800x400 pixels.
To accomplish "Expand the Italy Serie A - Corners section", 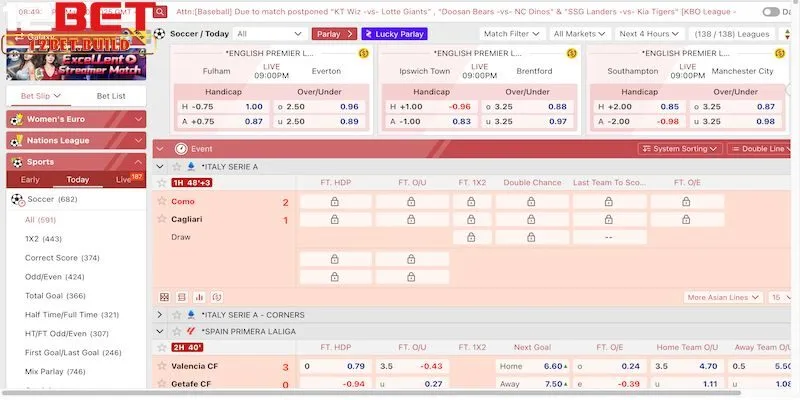I will click(x=161, y=315).
